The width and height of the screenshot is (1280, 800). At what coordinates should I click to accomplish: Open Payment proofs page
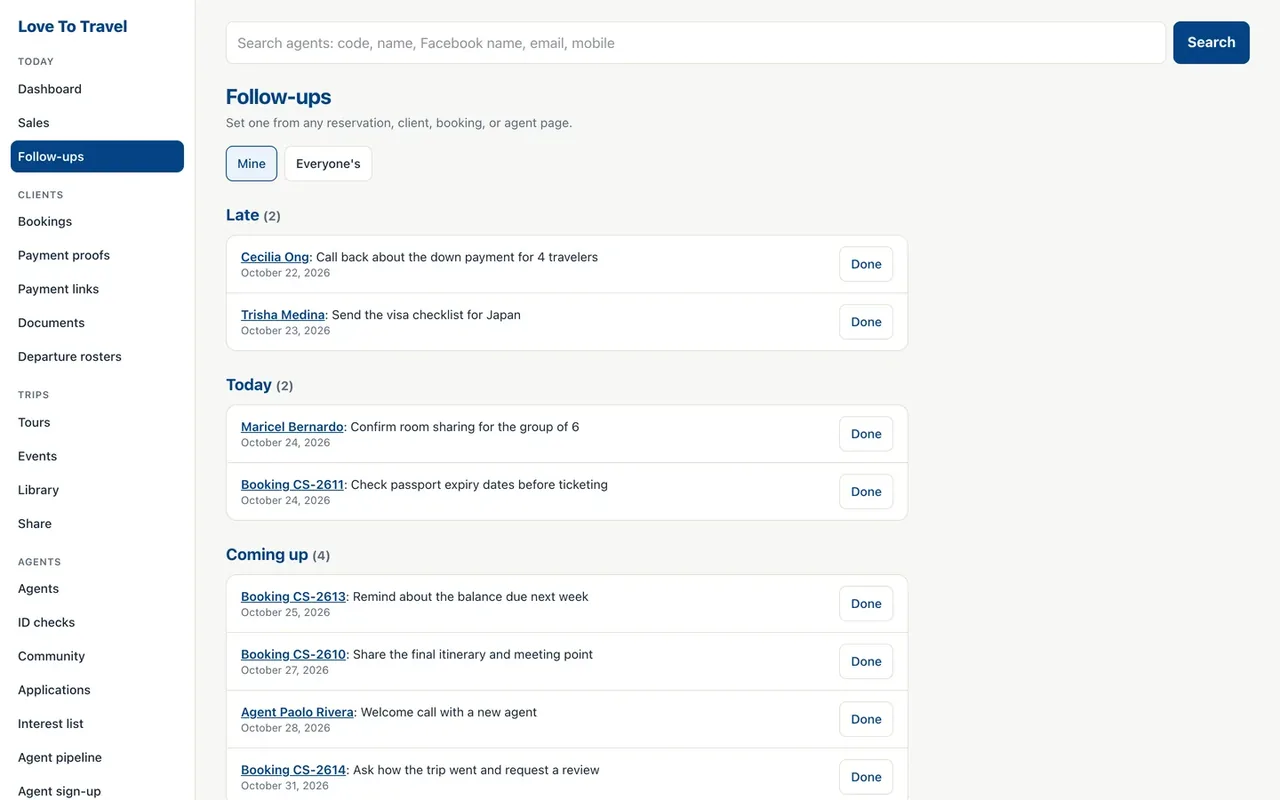(97, 256)
